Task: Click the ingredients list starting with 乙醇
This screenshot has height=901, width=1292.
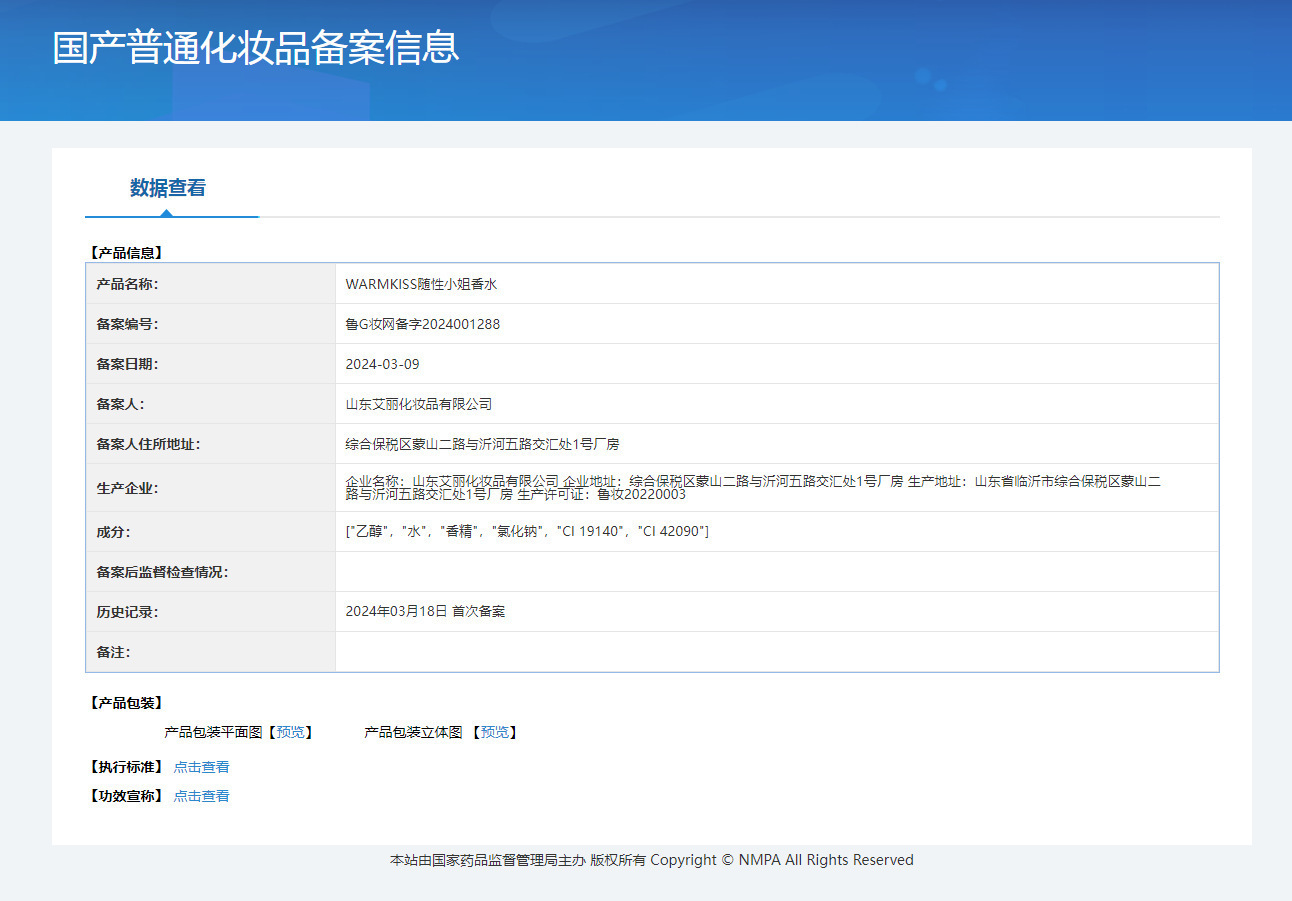Action: coord(526,531)
